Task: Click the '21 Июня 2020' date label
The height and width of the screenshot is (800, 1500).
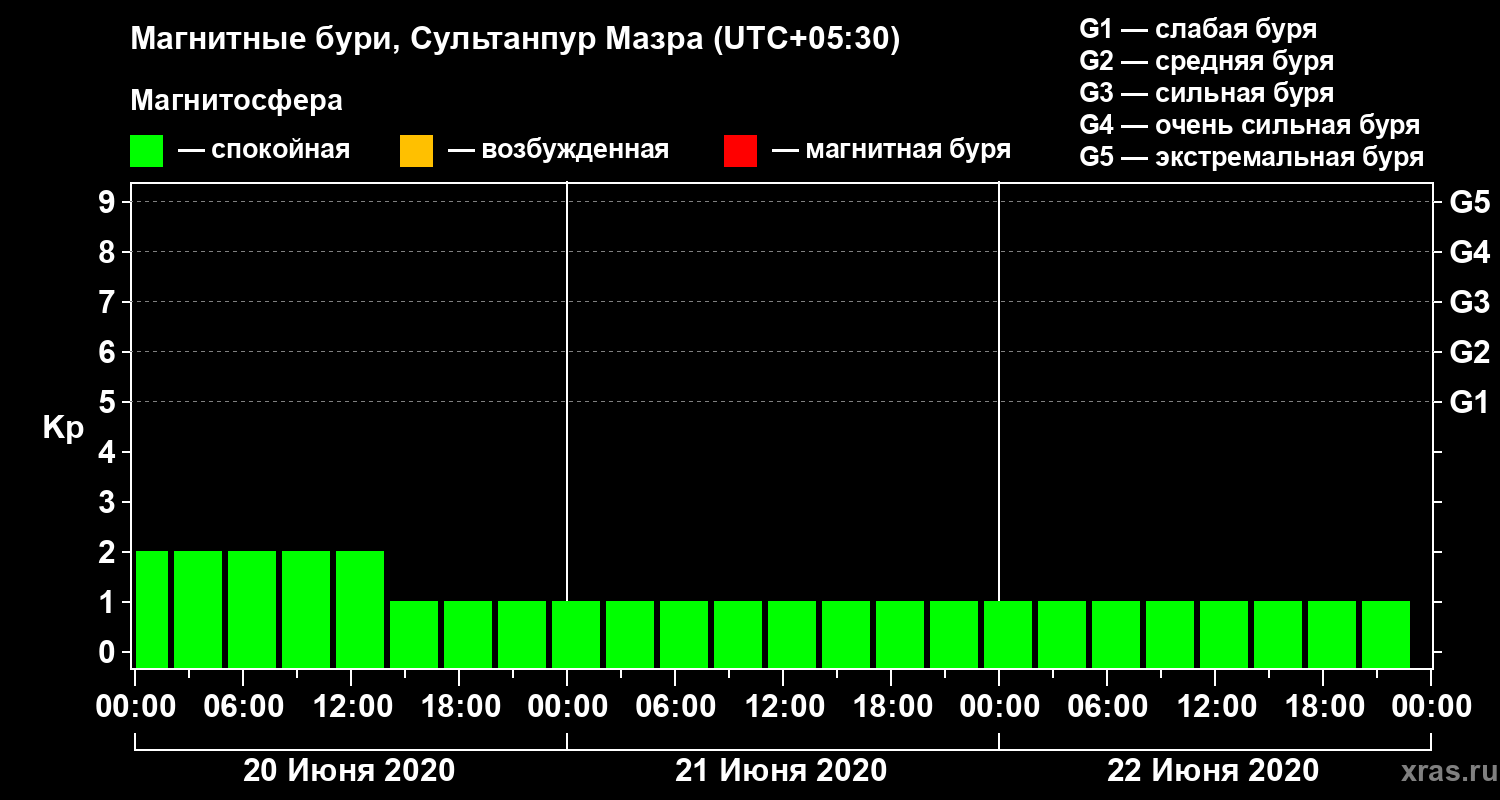Action: coord(781,771)
